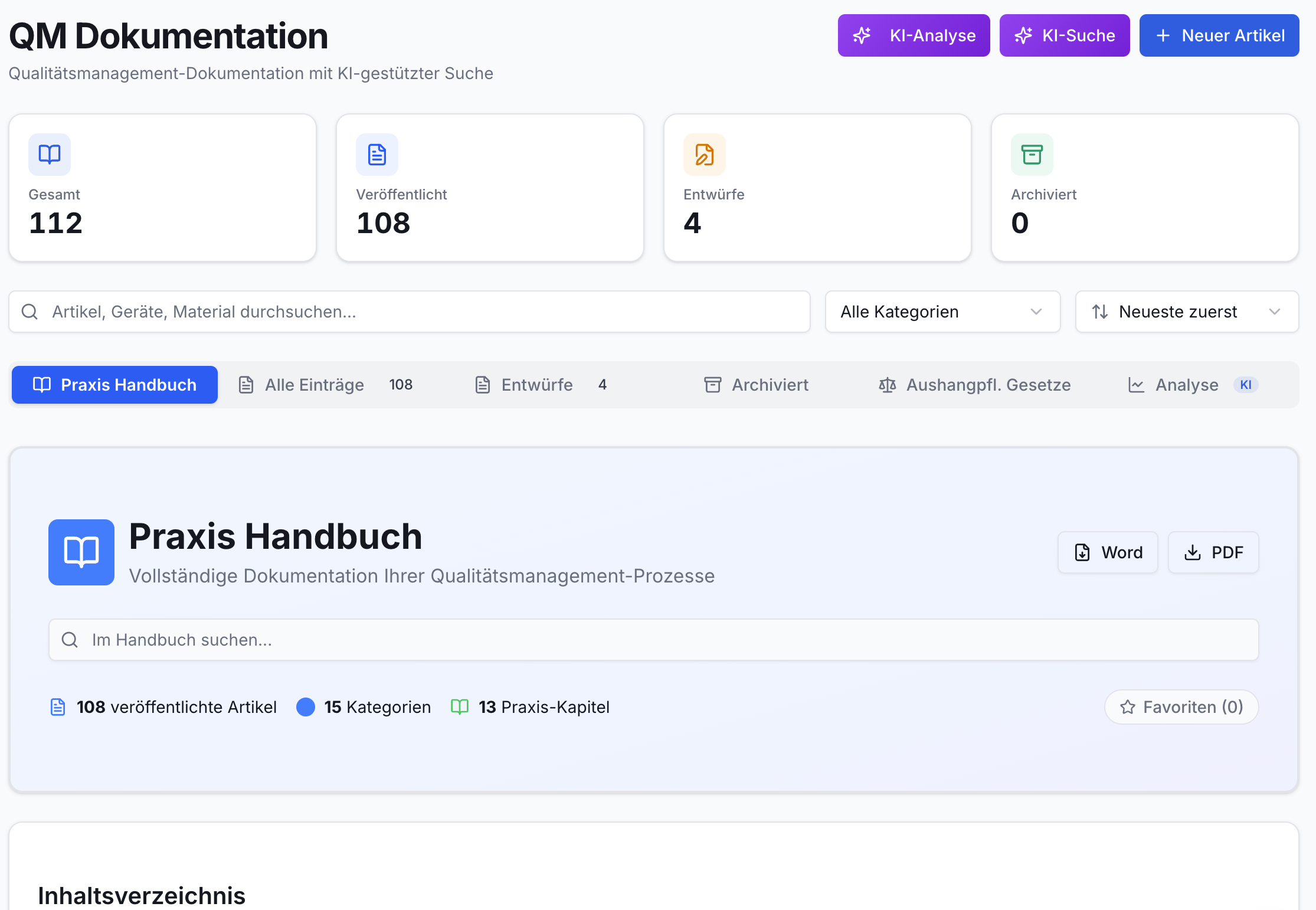
Task: Click the scales icon on the Aushangpfl. Gesetze tab
Action: [888, 385]
